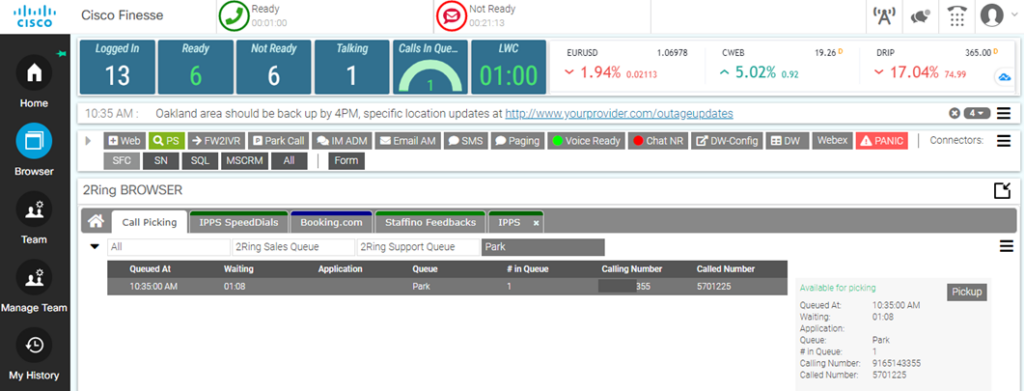Viewport: 1024px width, 391px height.
Task: Toggle the MSCRM connector
Action: 245,161
